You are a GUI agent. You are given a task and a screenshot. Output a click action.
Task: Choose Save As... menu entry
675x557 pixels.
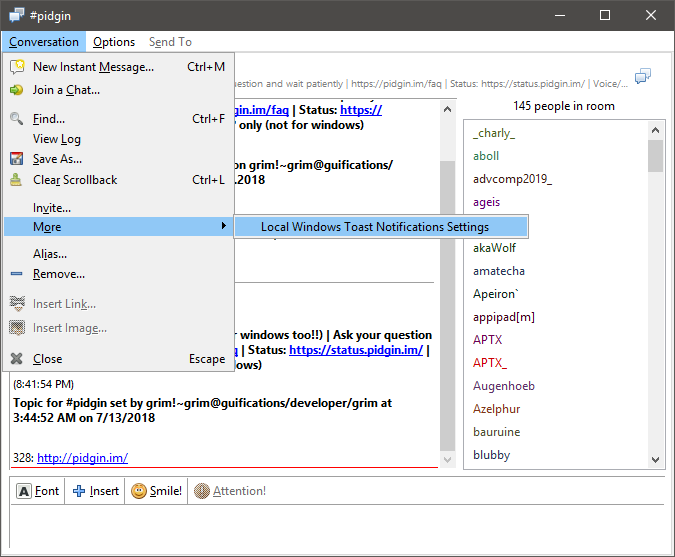coord(119,159)
